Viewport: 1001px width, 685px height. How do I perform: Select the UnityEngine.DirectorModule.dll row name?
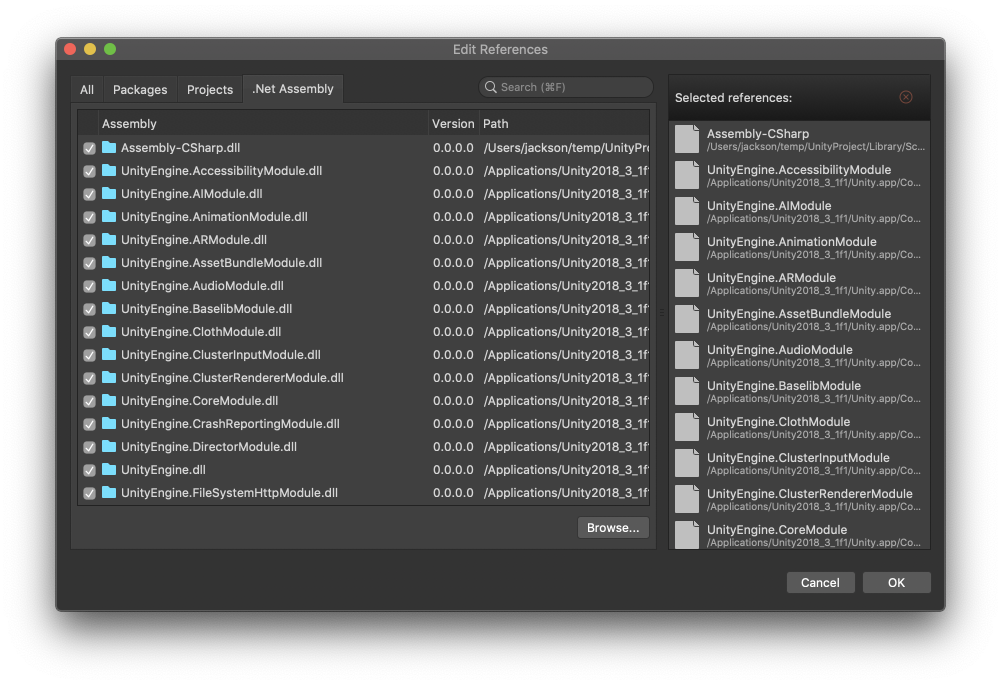(x=209, y=446)
